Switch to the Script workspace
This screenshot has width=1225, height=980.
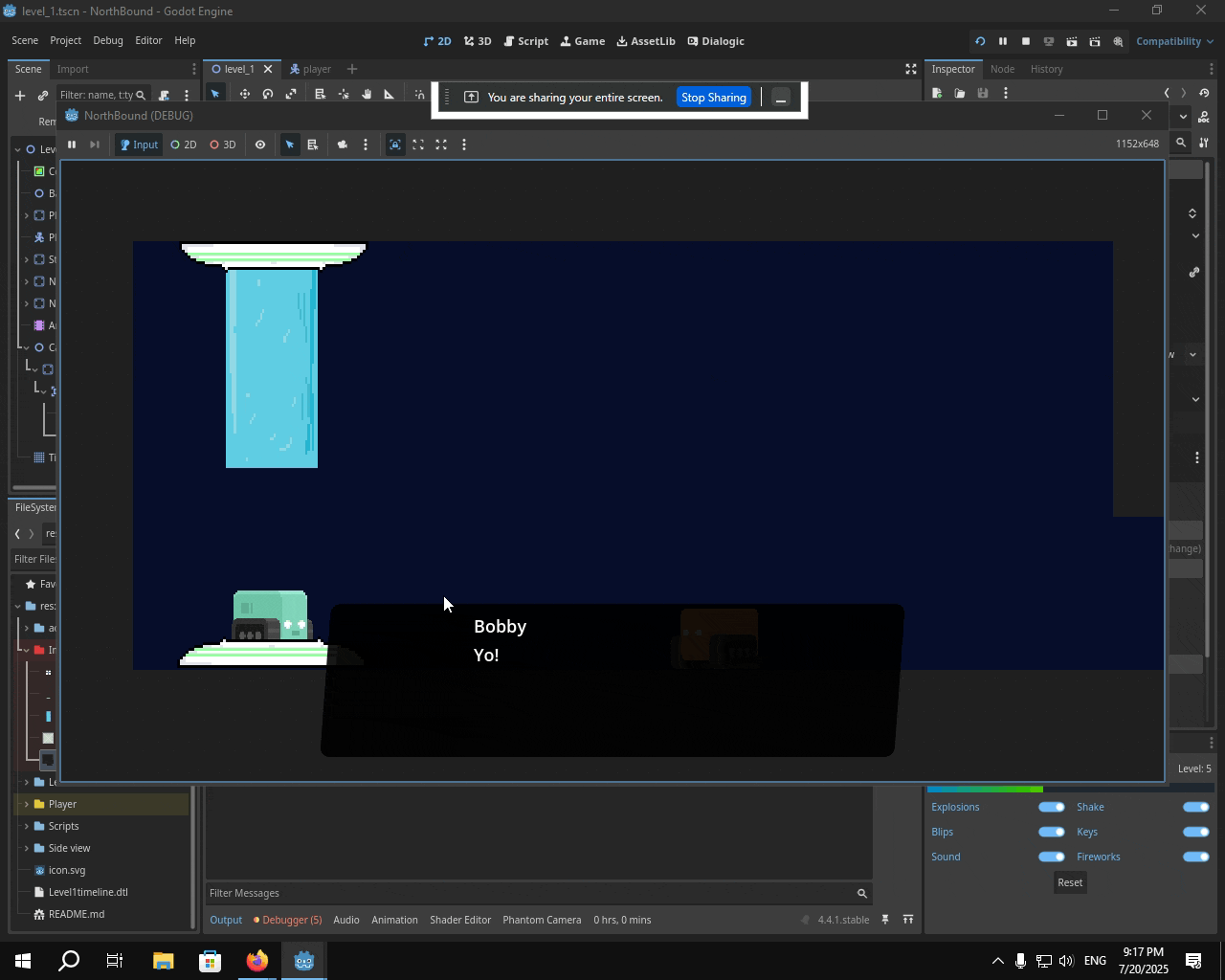click(x=525, y=41)
